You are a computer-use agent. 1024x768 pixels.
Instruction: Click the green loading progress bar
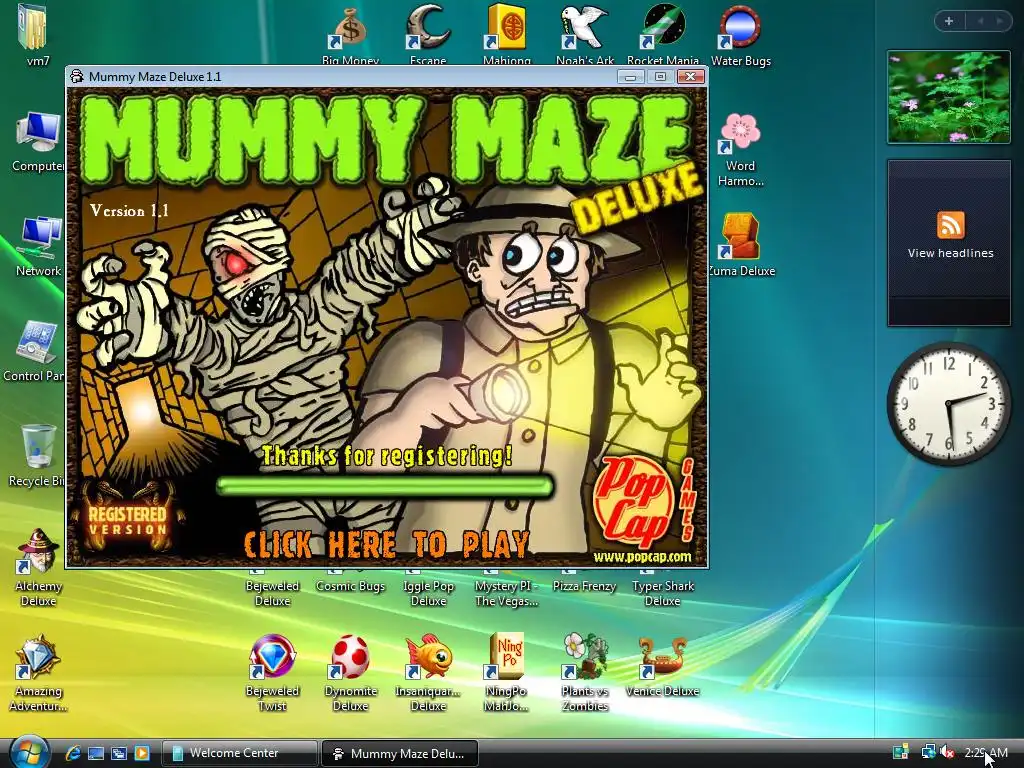[385, 486]
